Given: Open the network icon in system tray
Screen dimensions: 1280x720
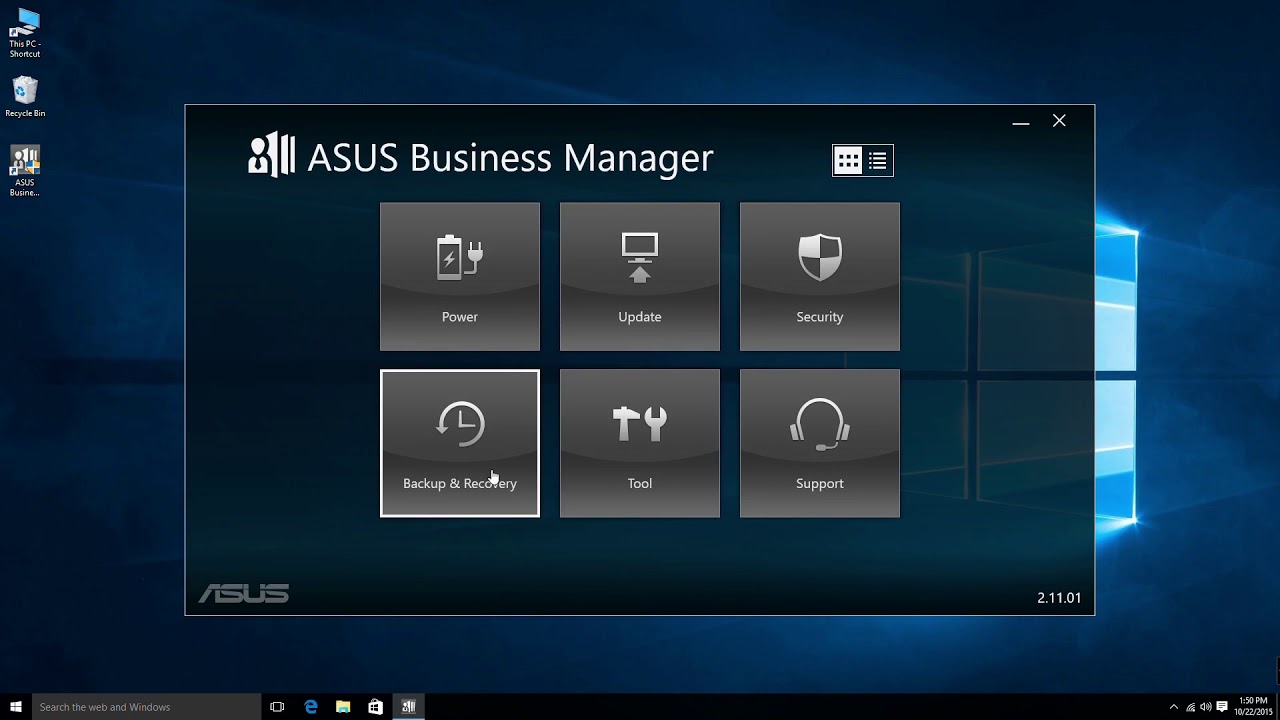Looking at the screenshot, I should (x=1190, y=707).
